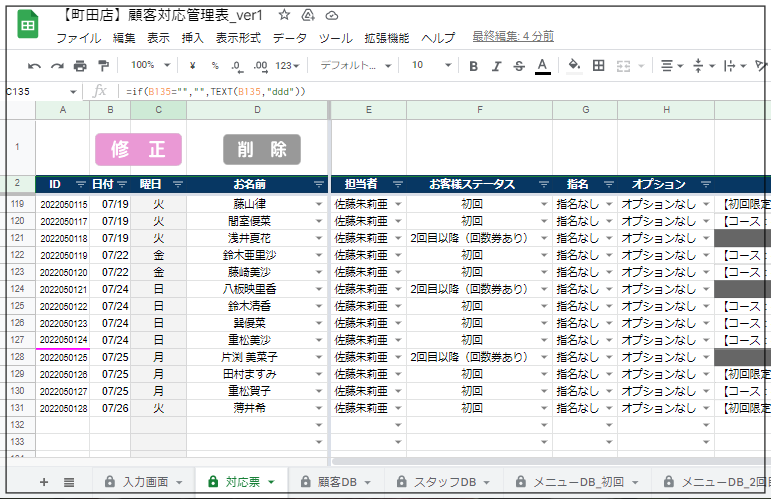
Task: Toggle filter on お名前 column header
Action: pyautogui.click(x=319, y=184)
